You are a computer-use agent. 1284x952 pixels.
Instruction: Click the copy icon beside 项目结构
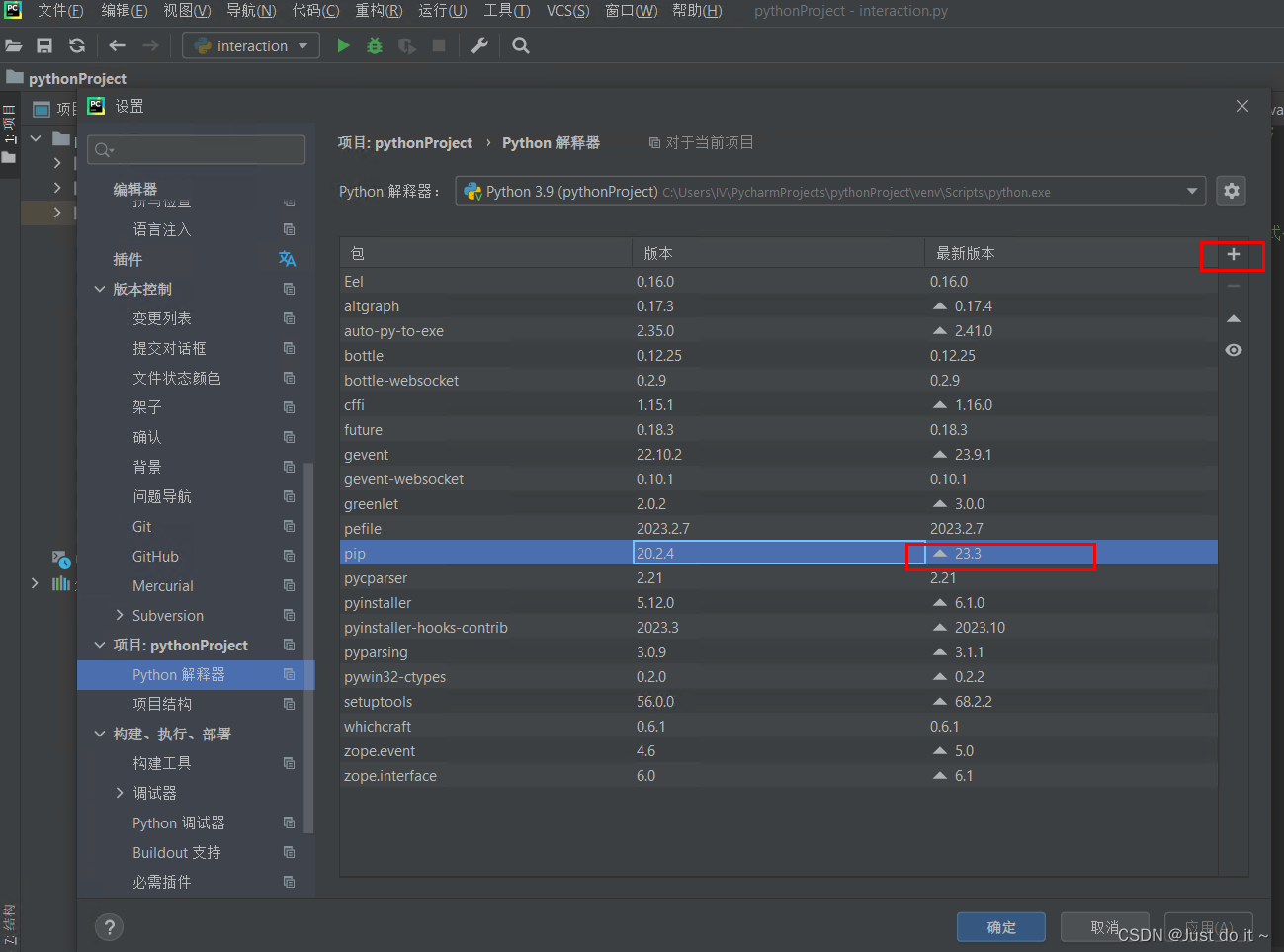click(x=289, y=704)
